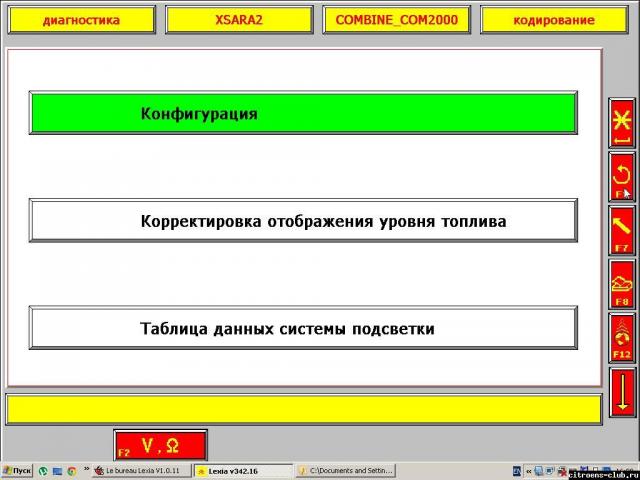Click the диагностика header button
Screen dimensions: 640x480
coord(82,20)
